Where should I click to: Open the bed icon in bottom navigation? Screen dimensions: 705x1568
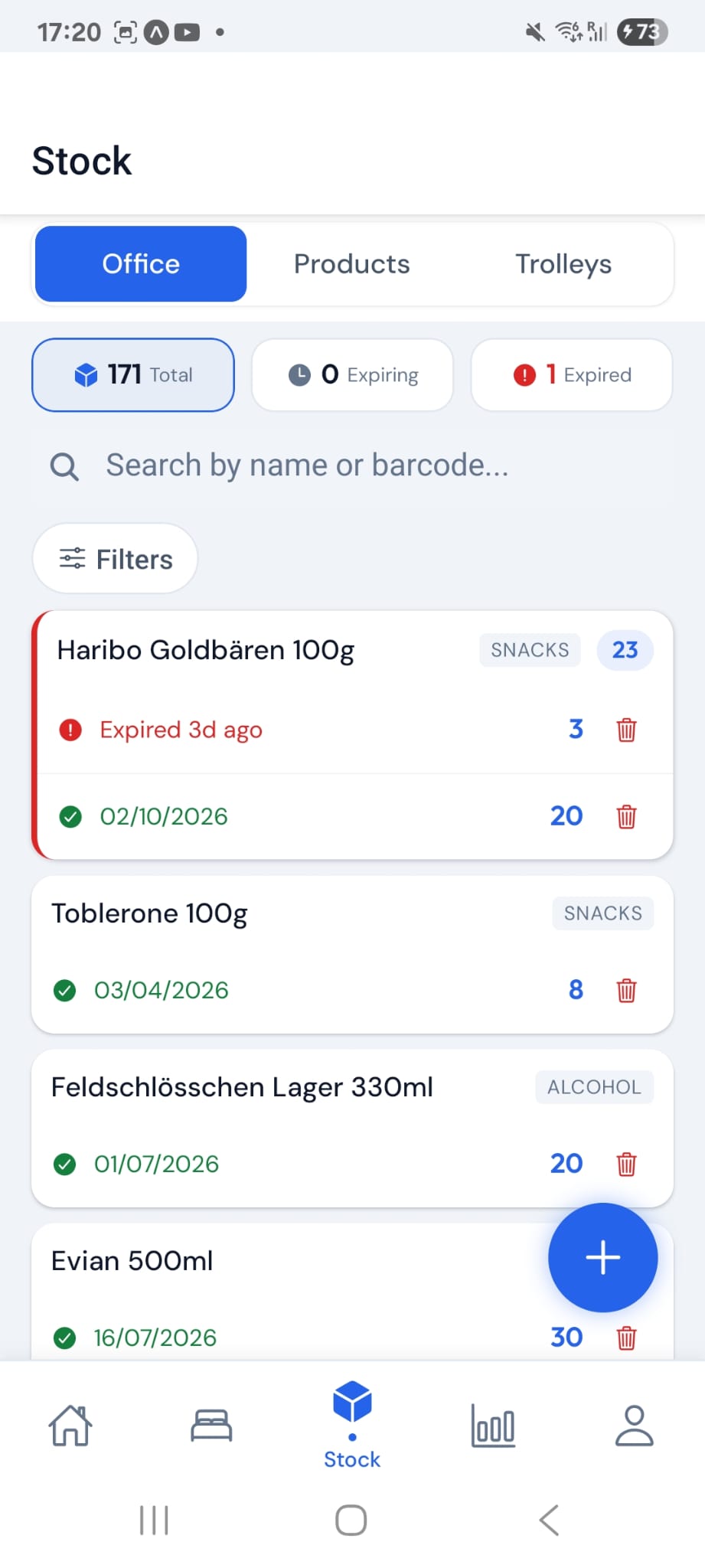pos(211,1426)
